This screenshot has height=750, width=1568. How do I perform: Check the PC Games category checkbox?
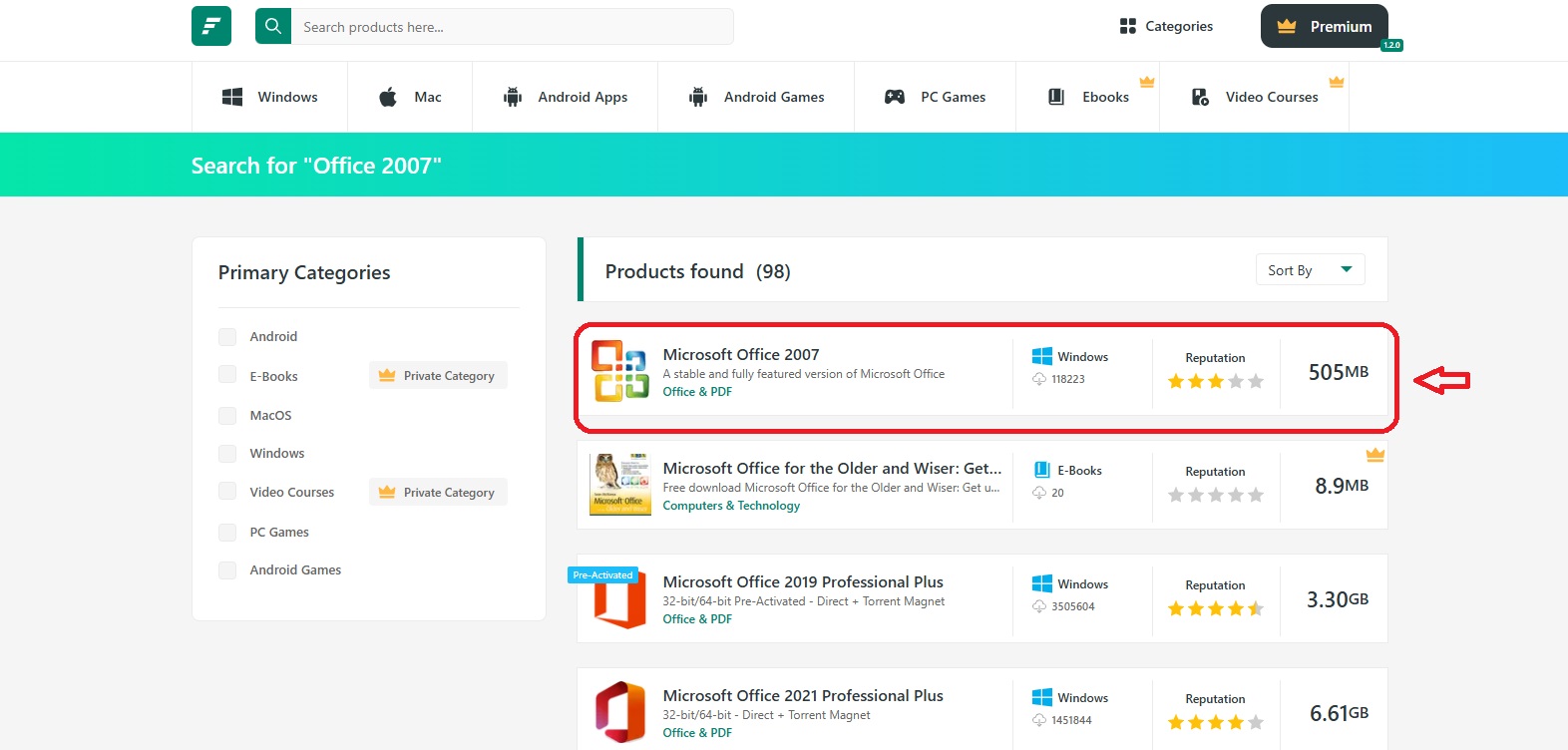click(227, 532)
